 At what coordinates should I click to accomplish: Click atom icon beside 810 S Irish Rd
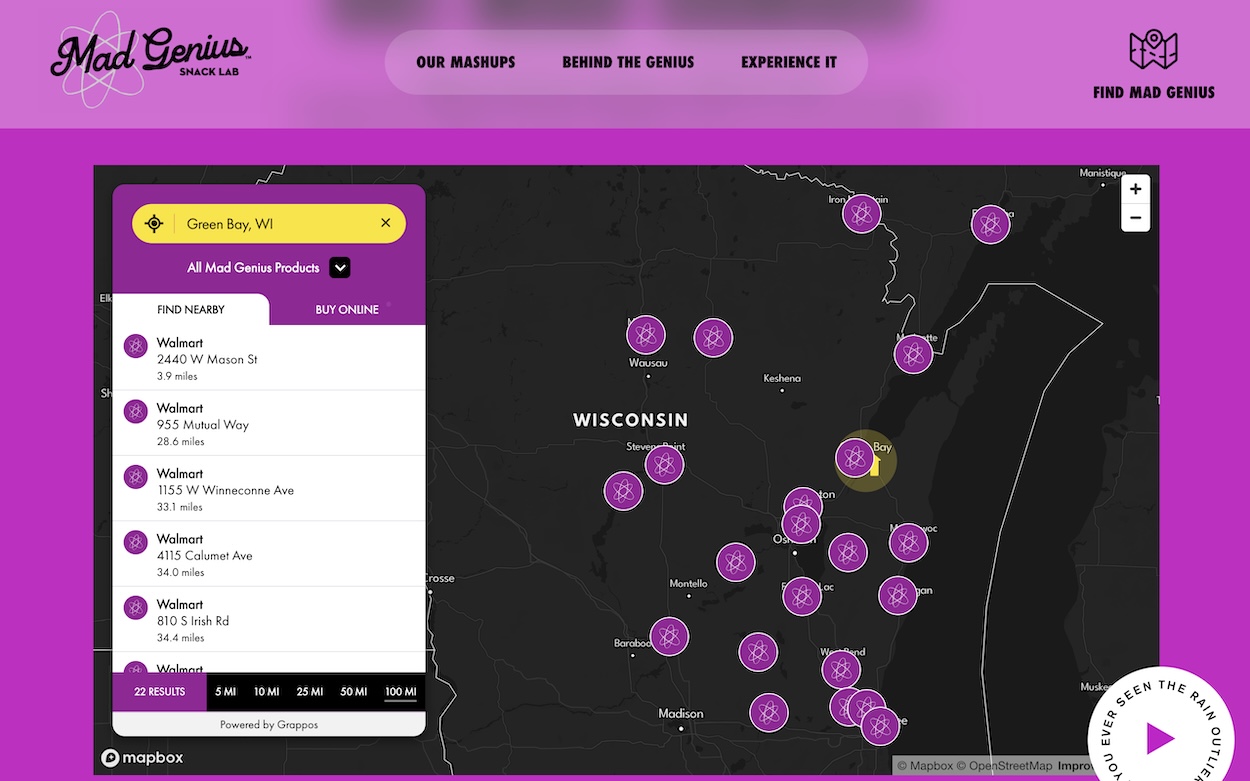pos(136,607)
